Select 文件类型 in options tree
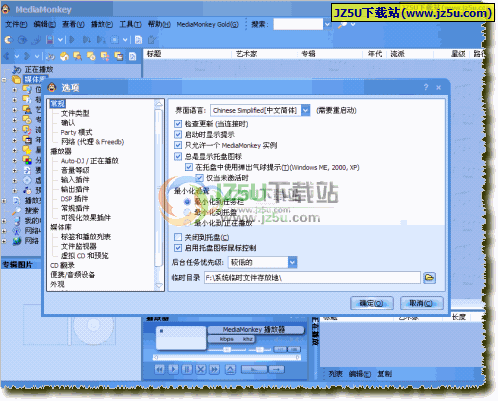This screenshot has height=401, width=498. coord(75,113)
